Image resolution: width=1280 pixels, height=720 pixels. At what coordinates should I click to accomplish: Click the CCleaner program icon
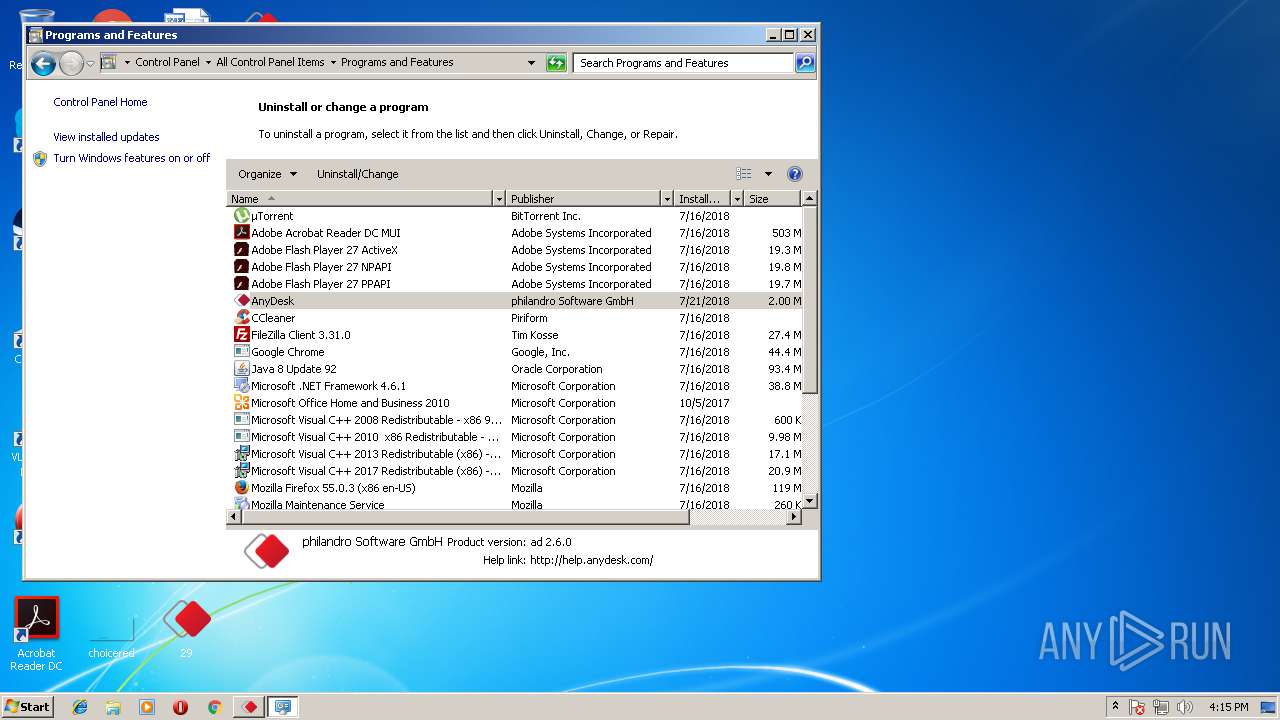point(241,318)
